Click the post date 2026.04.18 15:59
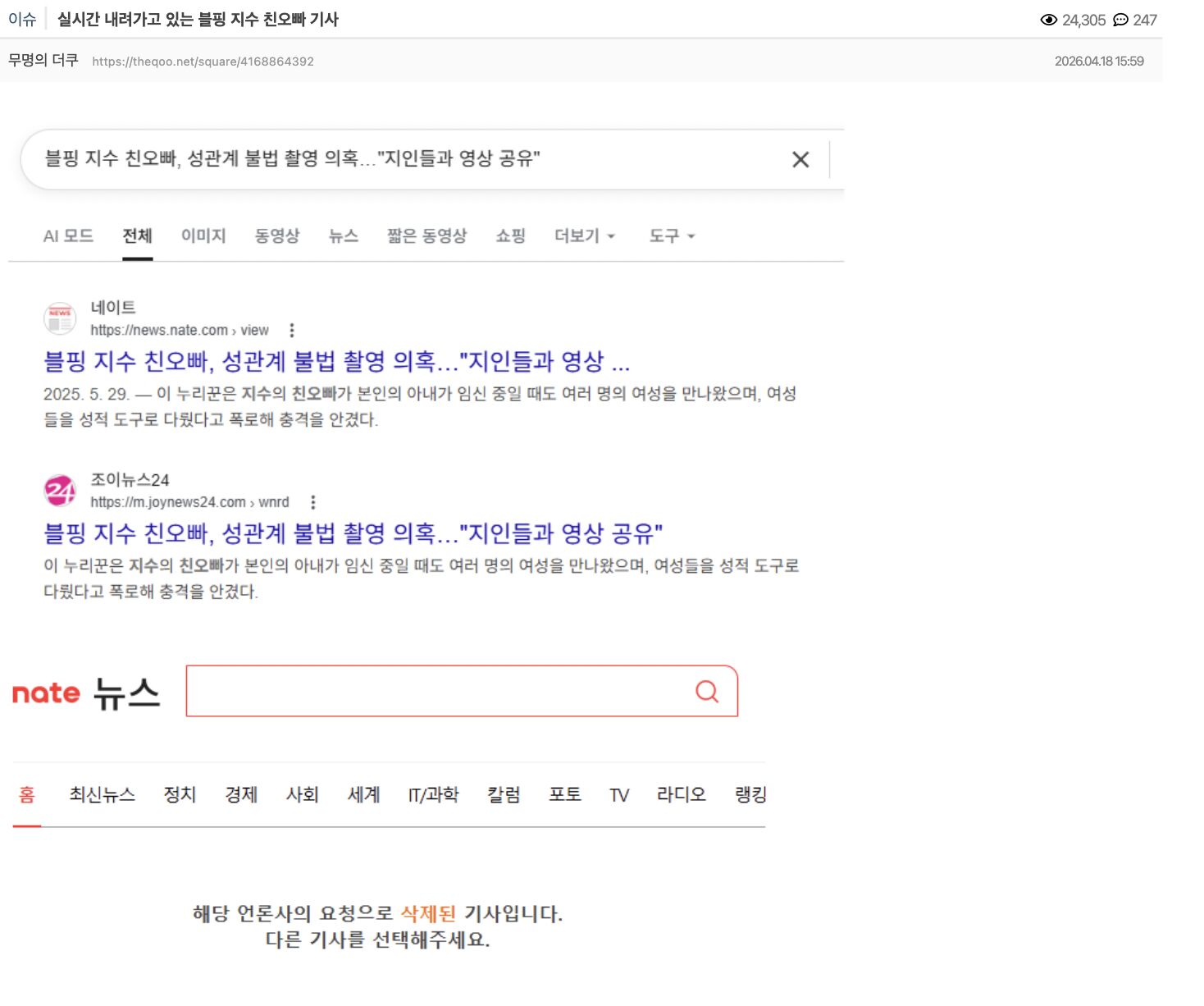 (1099, 62)
